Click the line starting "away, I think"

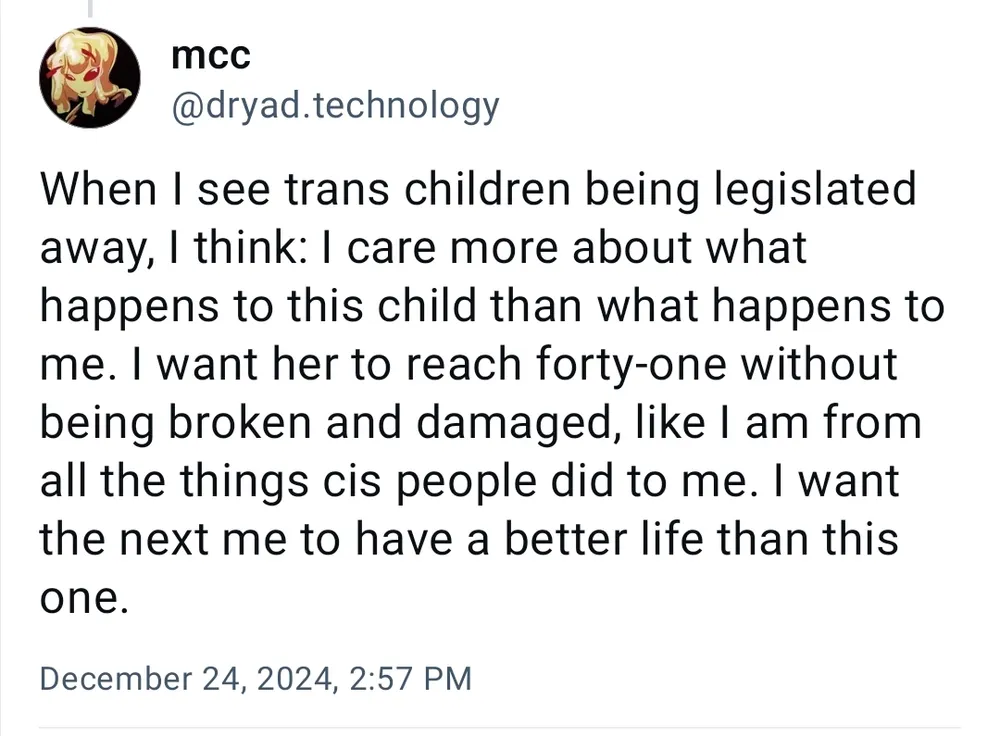click(x=422, y=248)
